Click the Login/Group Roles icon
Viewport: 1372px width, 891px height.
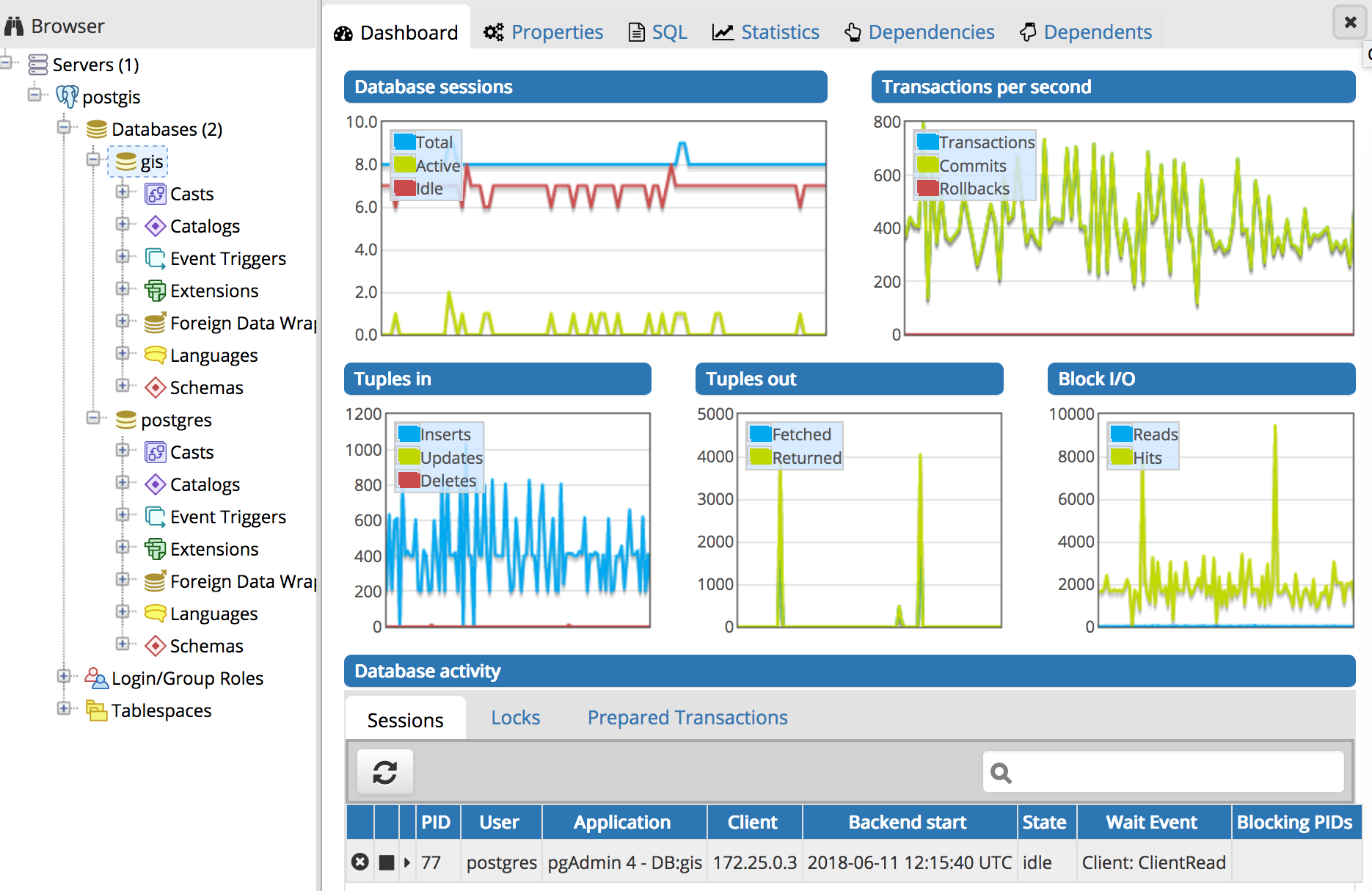click(96, 678)
